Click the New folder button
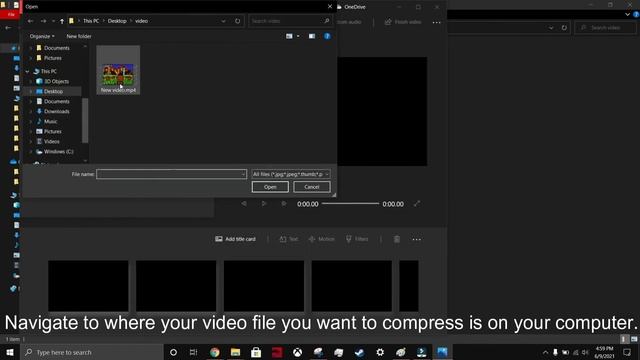The width and height of the screenshot is (640, 360). [x=79, y=36]
